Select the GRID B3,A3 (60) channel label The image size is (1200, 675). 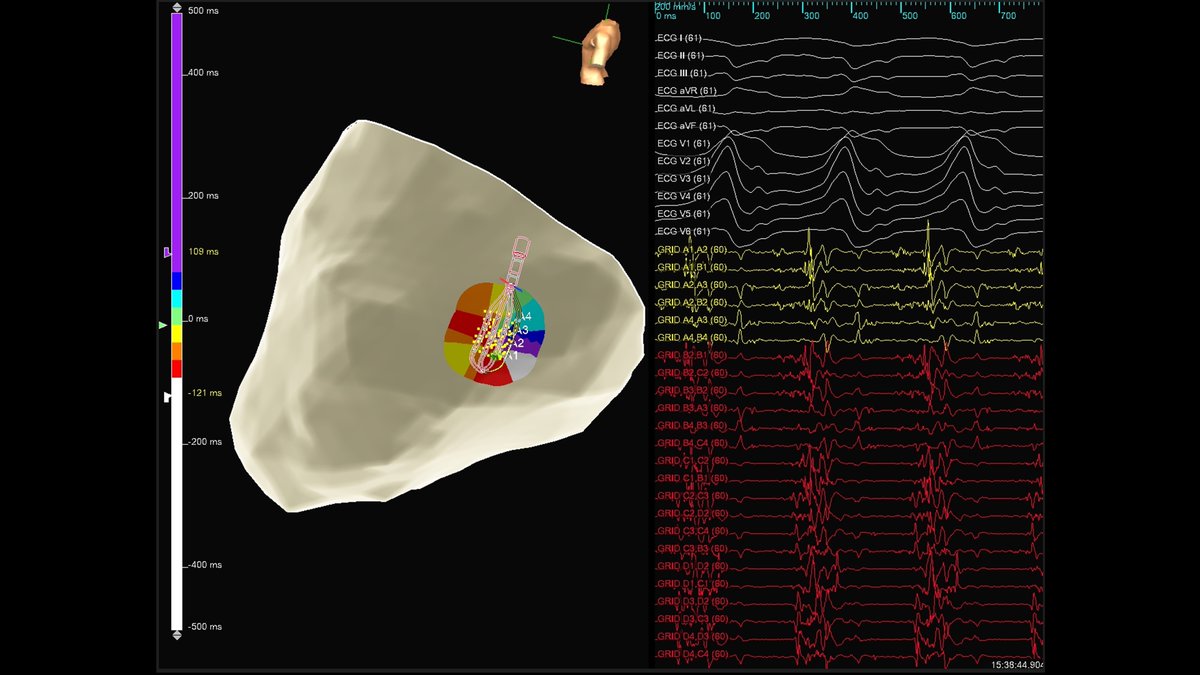point(691,408)
